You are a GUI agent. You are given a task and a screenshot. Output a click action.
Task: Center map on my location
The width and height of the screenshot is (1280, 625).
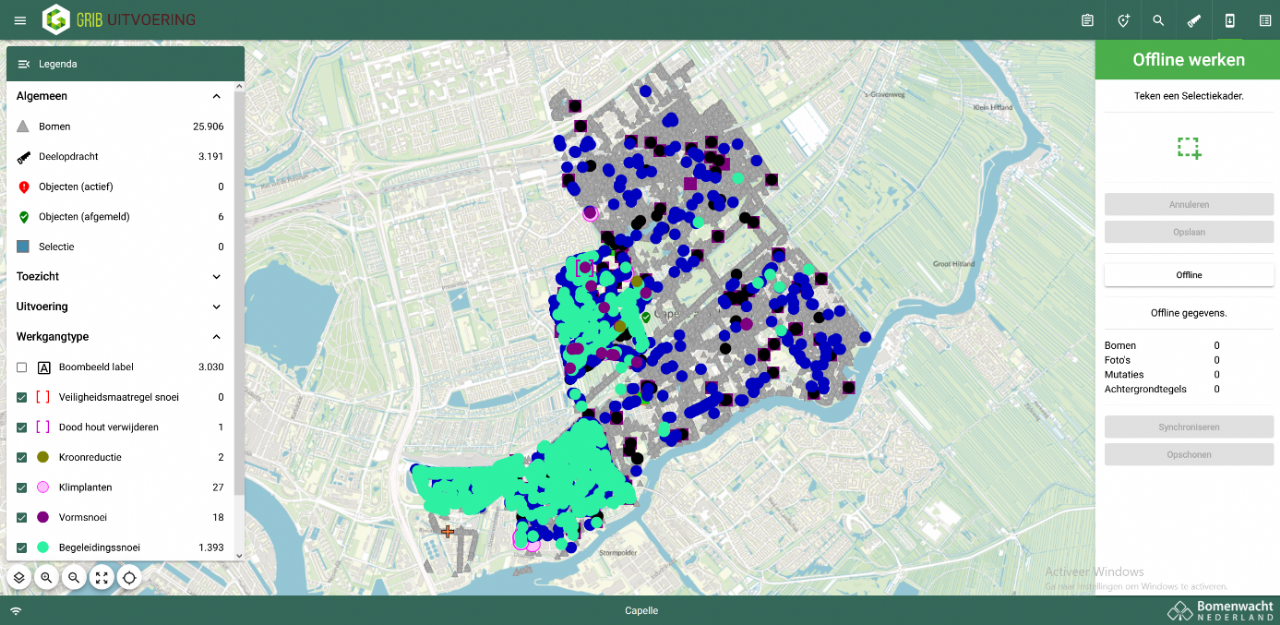pos(129,578)
